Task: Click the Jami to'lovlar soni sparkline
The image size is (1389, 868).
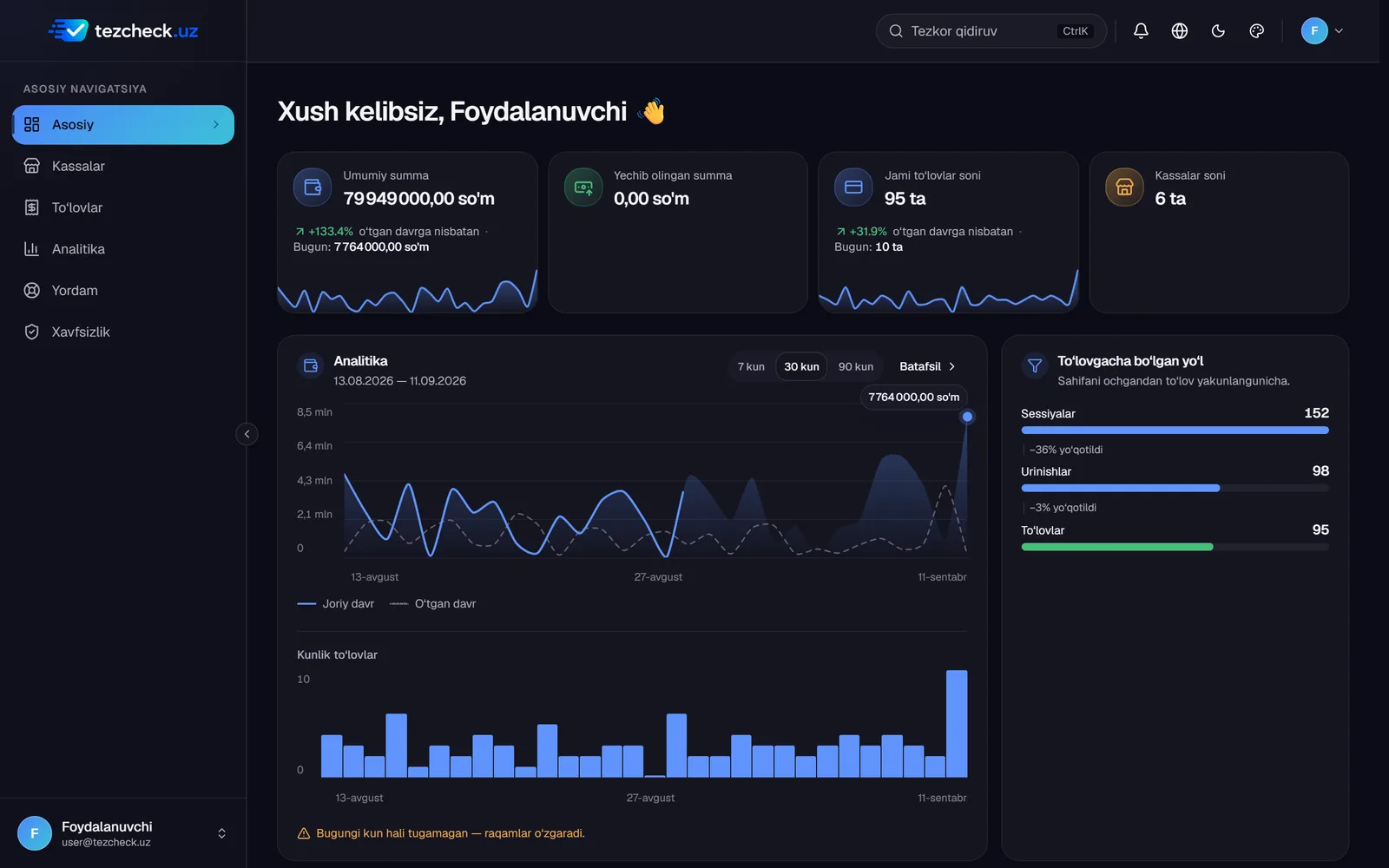Action: [x=949, y=292]
